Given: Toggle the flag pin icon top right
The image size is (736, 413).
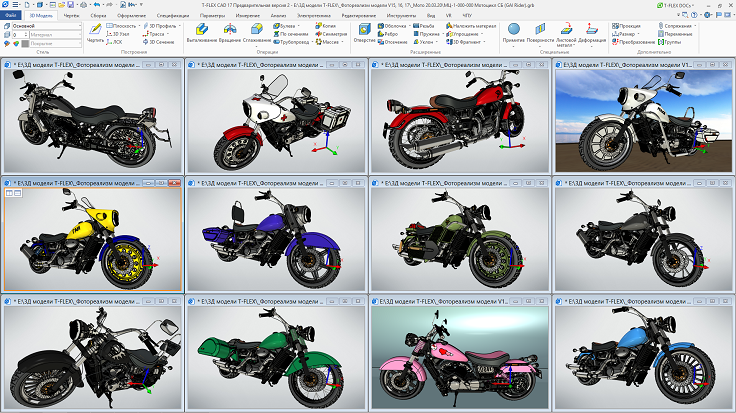Looking at the screenshot, I should tap(719, 15).
